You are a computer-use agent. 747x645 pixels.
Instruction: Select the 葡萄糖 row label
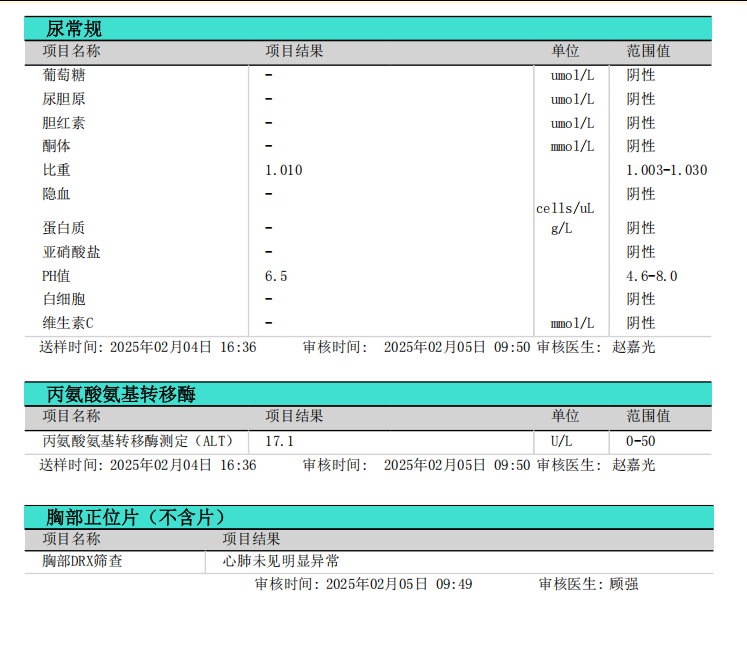point(63,75)
